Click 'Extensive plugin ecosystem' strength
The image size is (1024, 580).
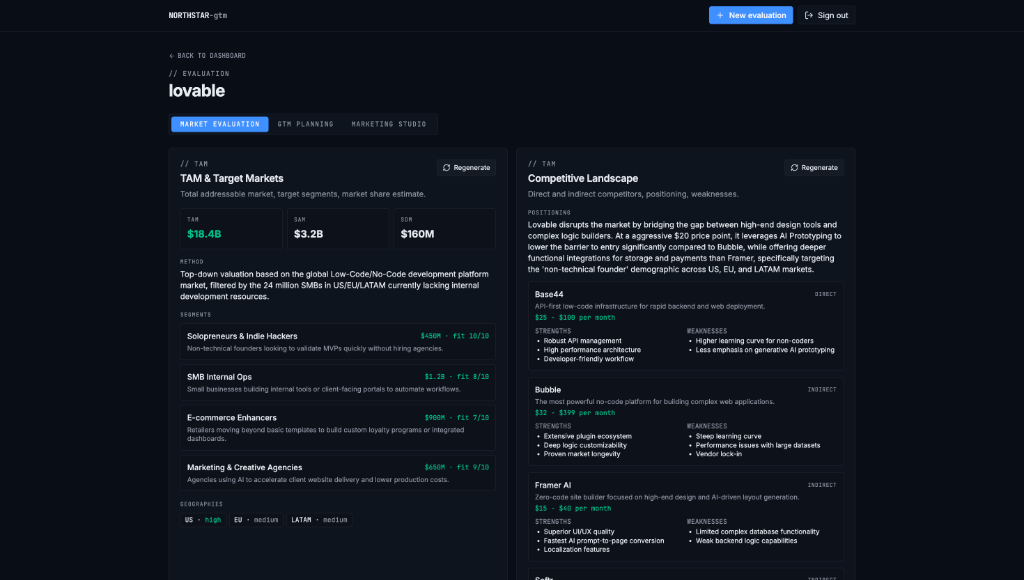pos(588,436)
